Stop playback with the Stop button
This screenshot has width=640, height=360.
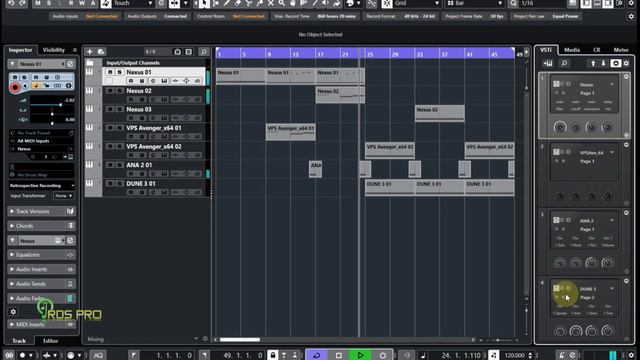click(338, 355)
